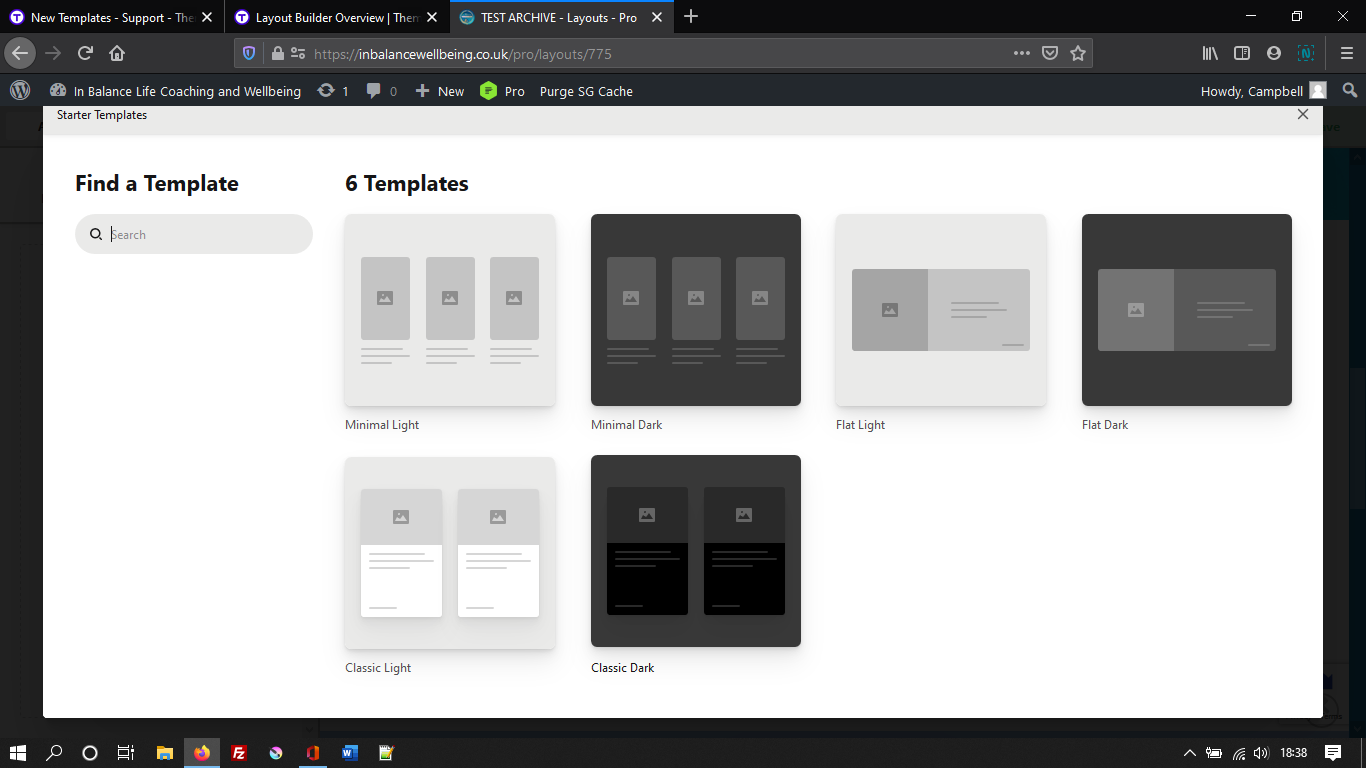Click the 'Find a Template' heading
This screenshot has height=768, width=1366.
click(x=157, y=184)
